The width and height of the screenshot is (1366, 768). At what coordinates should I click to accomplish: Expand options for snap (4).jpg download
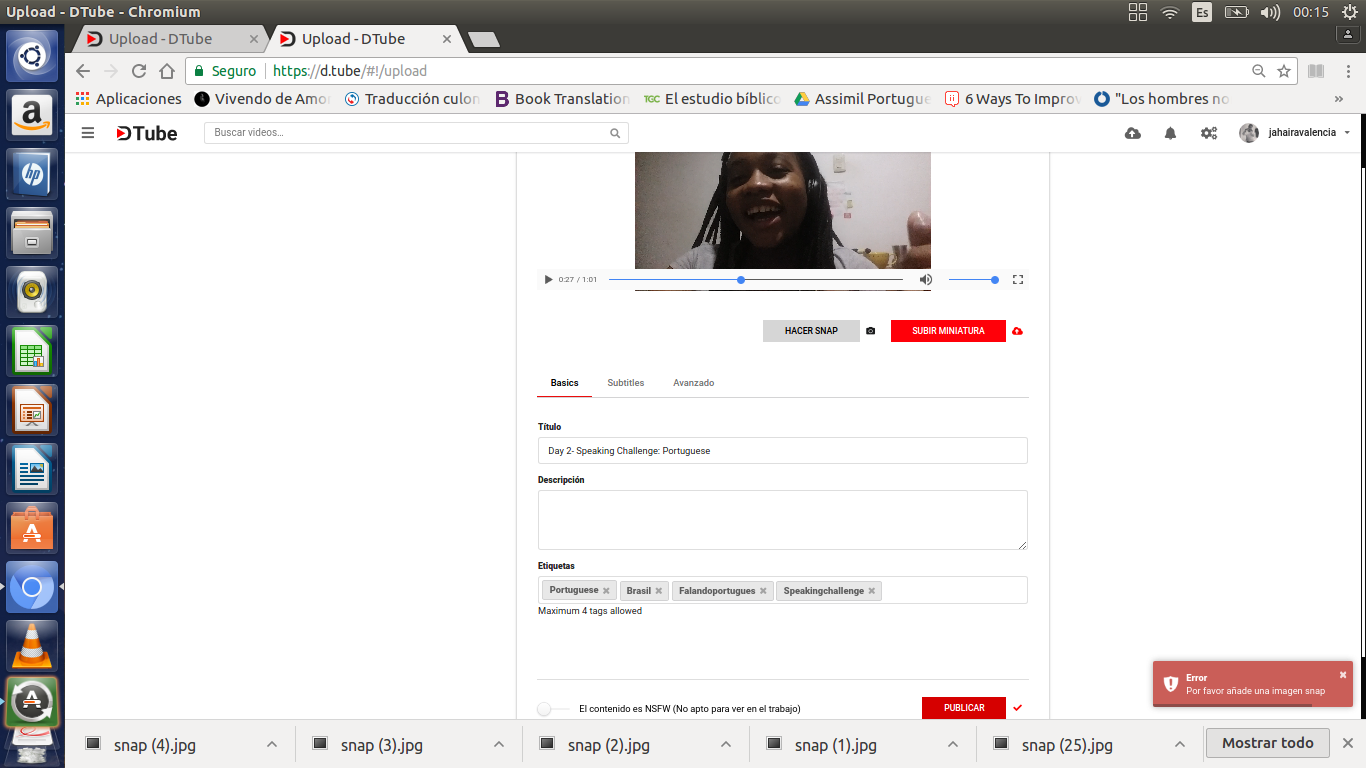[272, 745]
